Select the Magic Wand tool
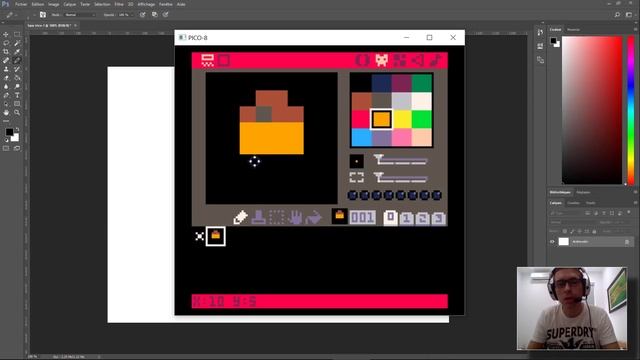Viewport: 640px width, 360px height. [17, 43]
